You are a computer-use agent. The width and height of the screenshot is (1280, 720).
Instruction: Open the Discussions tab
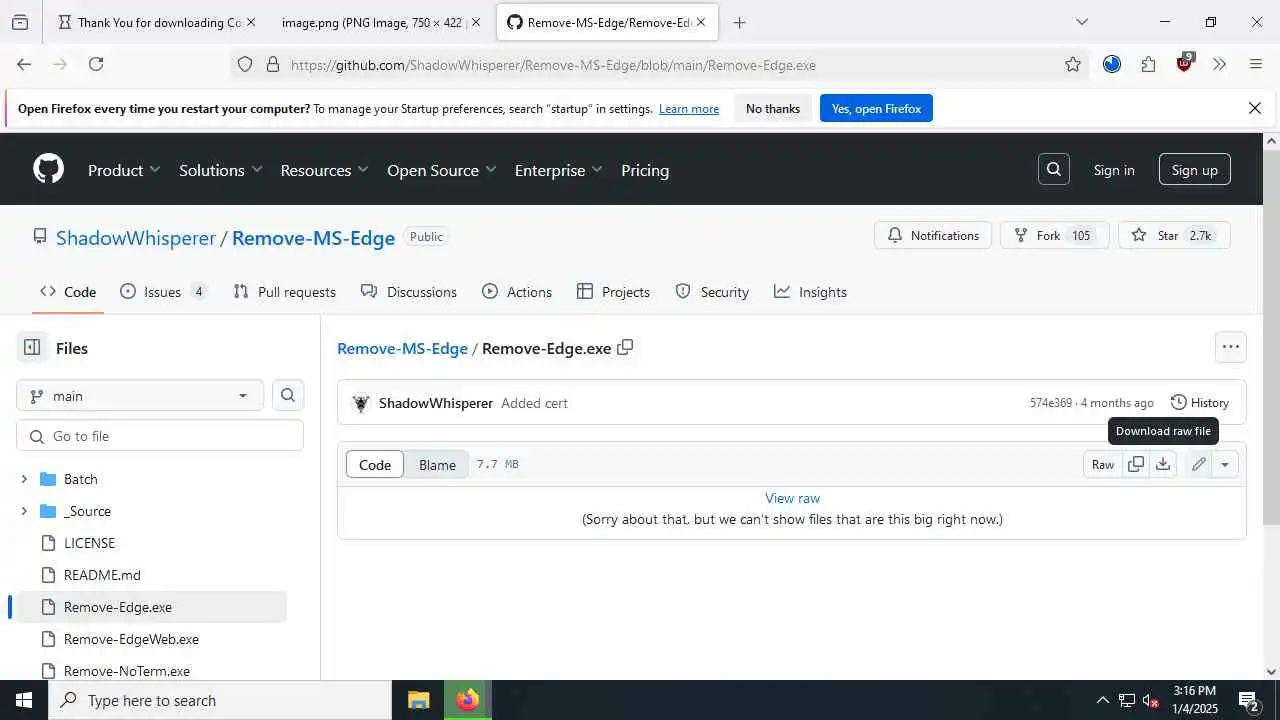point(409,291)
